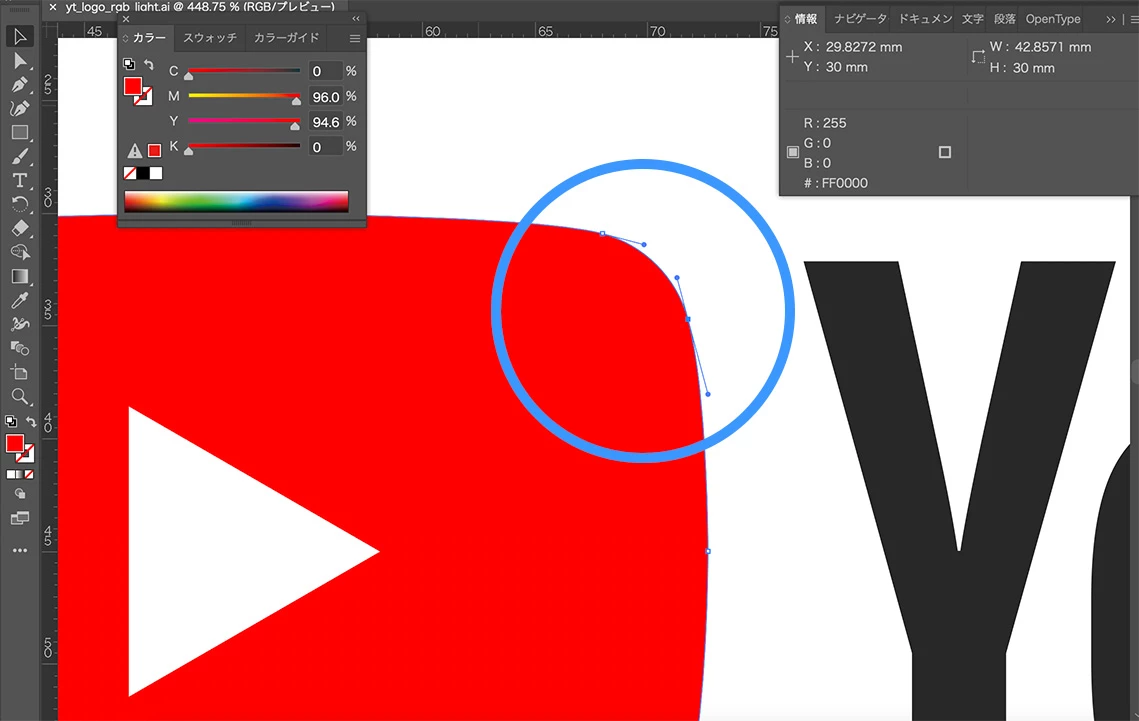Set paint type to Color in toolbar
Screen dimensions: 1139x721
coord(10,474)
